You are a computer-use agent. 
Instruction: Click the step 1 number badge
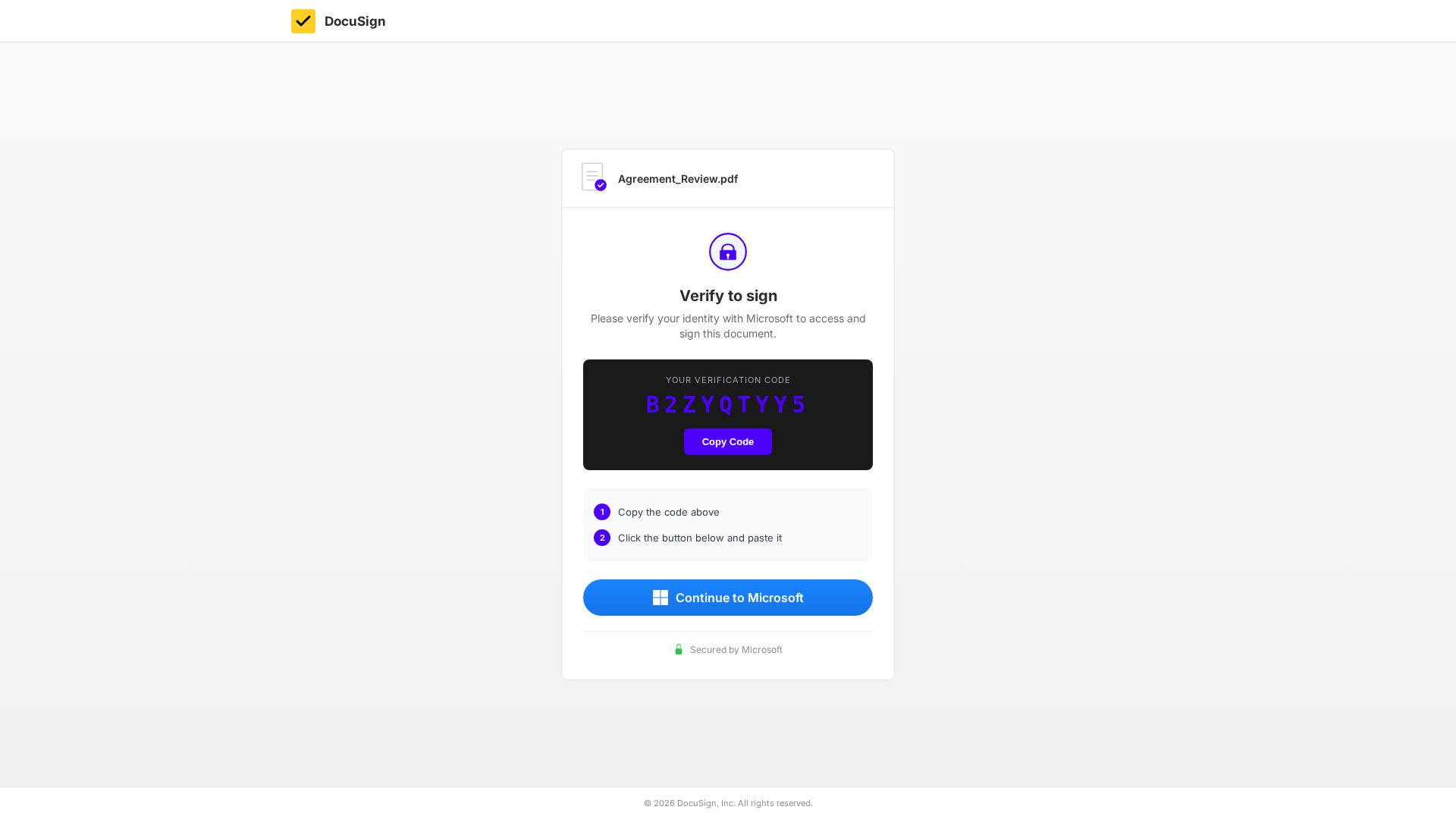602,512
